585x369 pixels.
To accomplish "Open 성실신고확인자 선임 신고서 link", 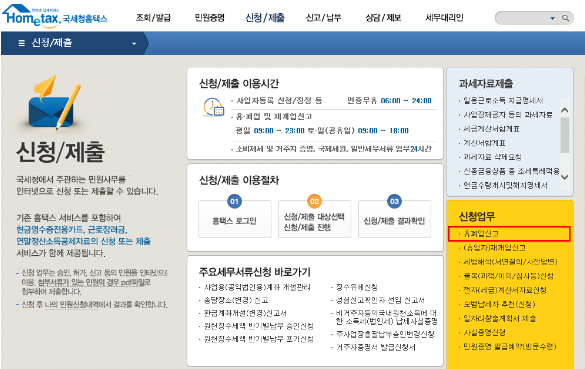I will coord(380,300).
